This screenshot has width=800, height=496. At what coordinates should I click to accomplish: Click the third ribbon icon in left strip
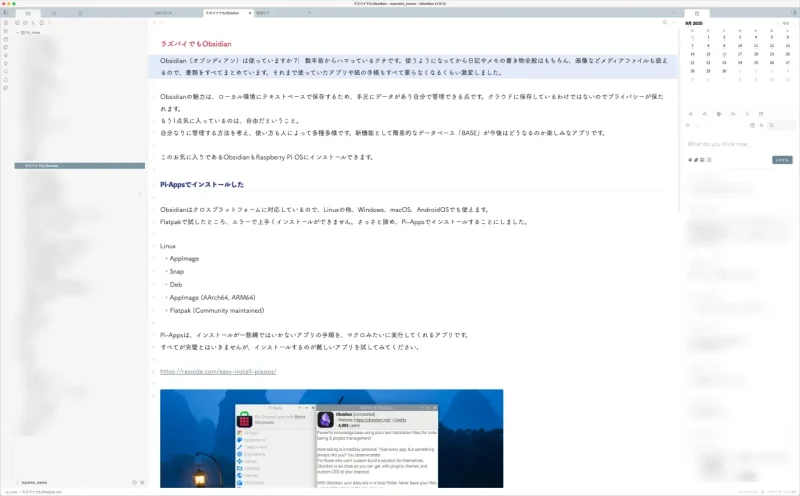click(6, 39)
